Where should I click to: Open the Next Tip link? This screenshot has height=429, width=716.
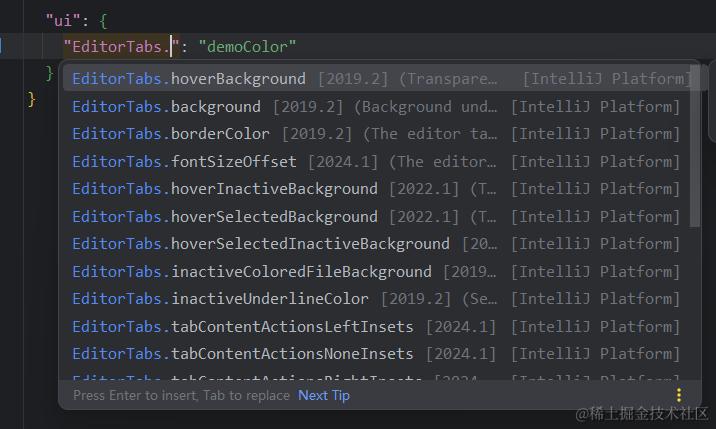[324, 395]
